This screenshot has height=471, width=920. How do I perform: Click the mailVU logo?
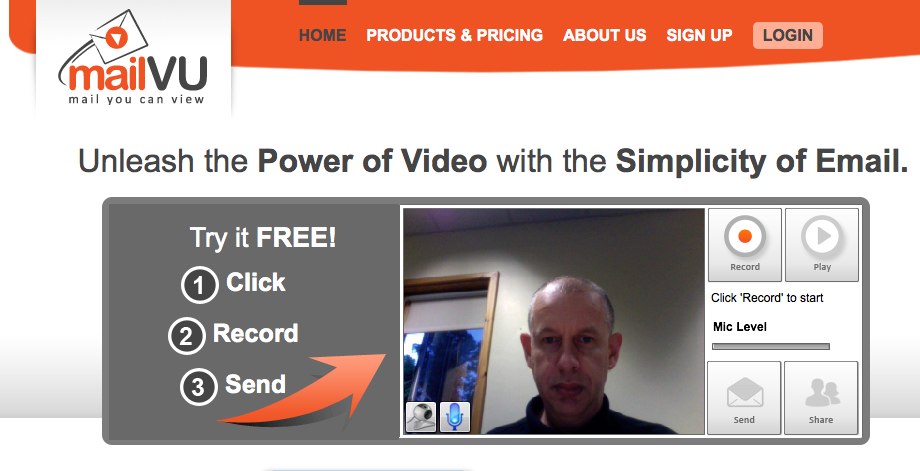pyautogui.click(x=133, y=57)
